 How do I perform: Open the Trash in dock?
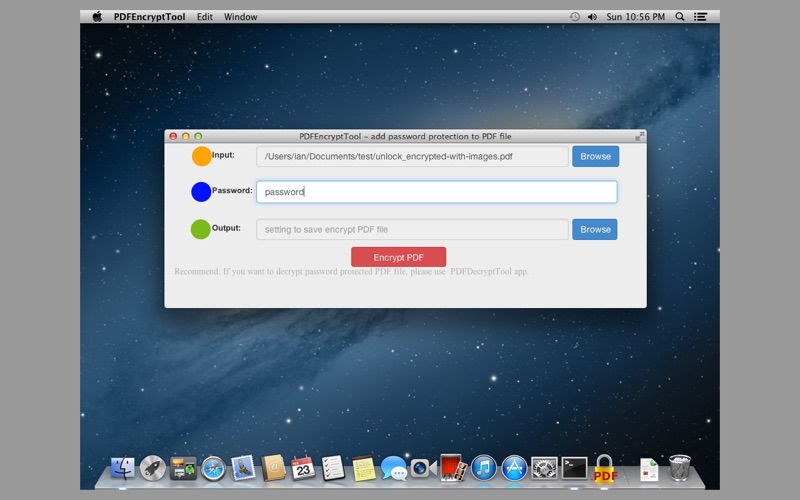[x=680, y=468]
